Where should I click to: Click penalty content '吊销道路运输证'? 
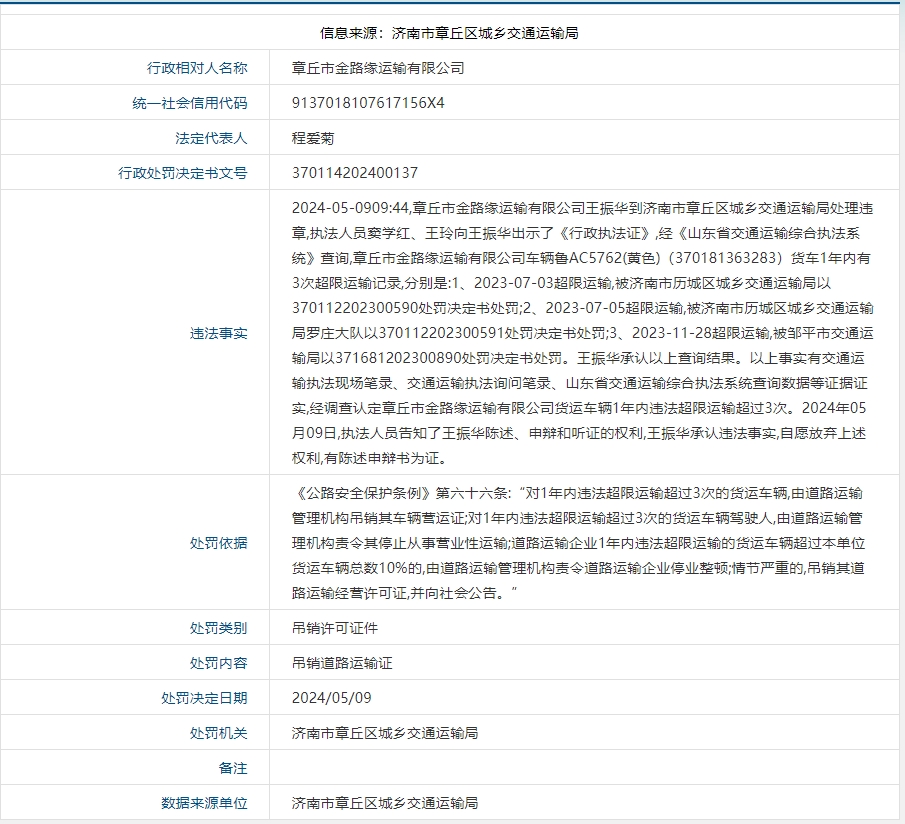pos(342,663)
